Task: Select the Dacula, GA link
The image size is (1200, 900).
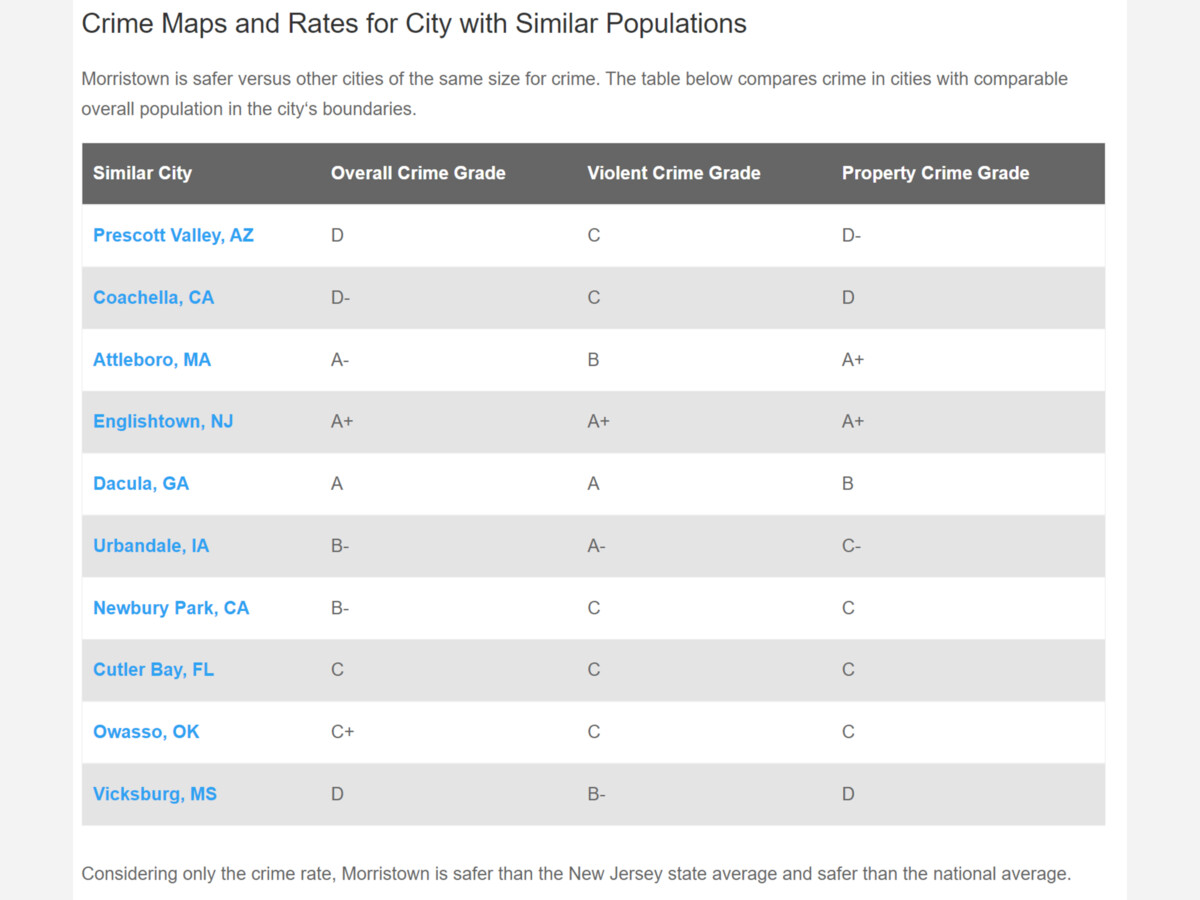Action: (141, 484)
